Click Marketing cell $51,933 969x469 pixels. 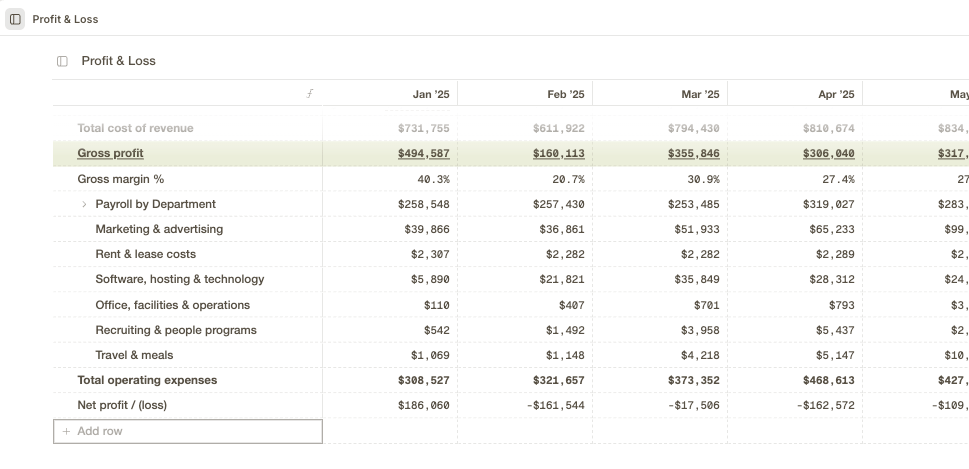(697, 229)
